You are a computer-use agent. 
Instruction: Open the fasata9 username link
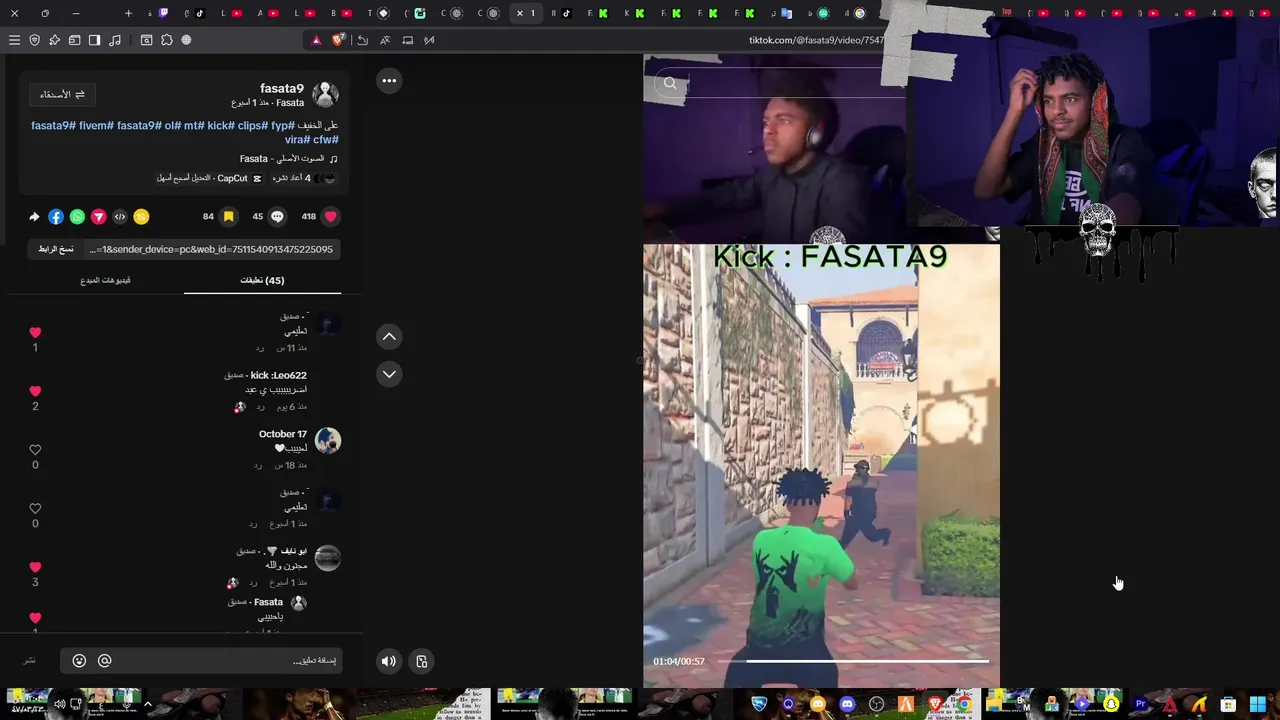pyautogui.click(x=281, y=89)
